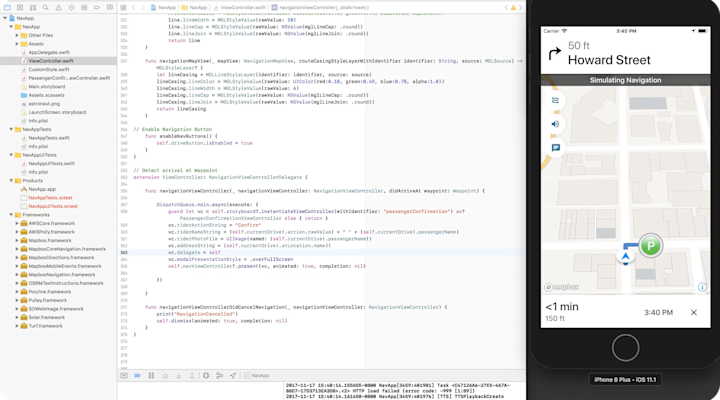The image size is (720, 400).
Task: Open NavAppUITests.swift
Action: coord(51,163)
